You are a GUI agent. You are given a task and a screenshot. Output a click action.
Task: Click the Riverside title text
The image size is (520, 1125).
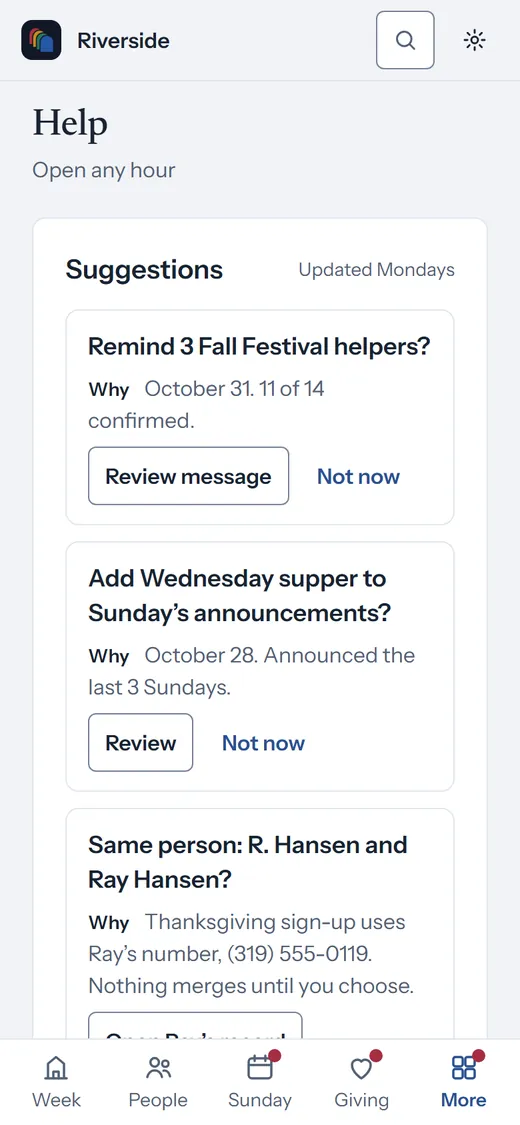pos(123,40)
